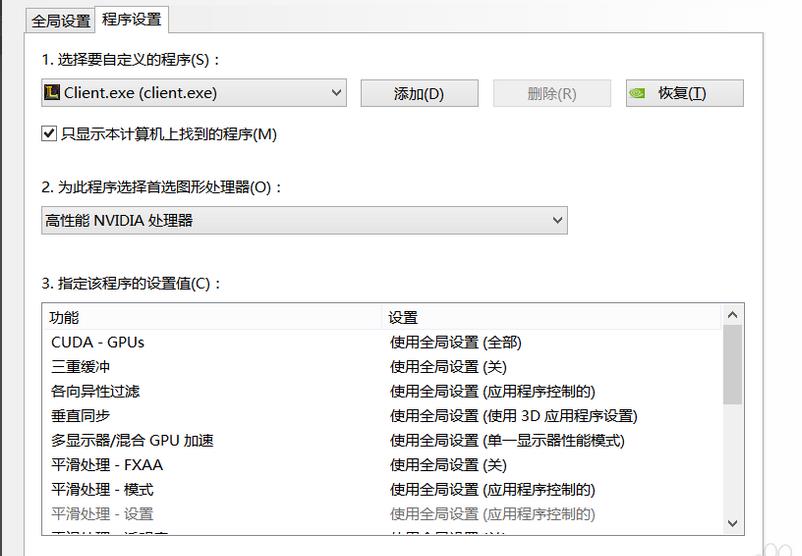
Task: Select the 程序设置 tab
Action: 133,19
